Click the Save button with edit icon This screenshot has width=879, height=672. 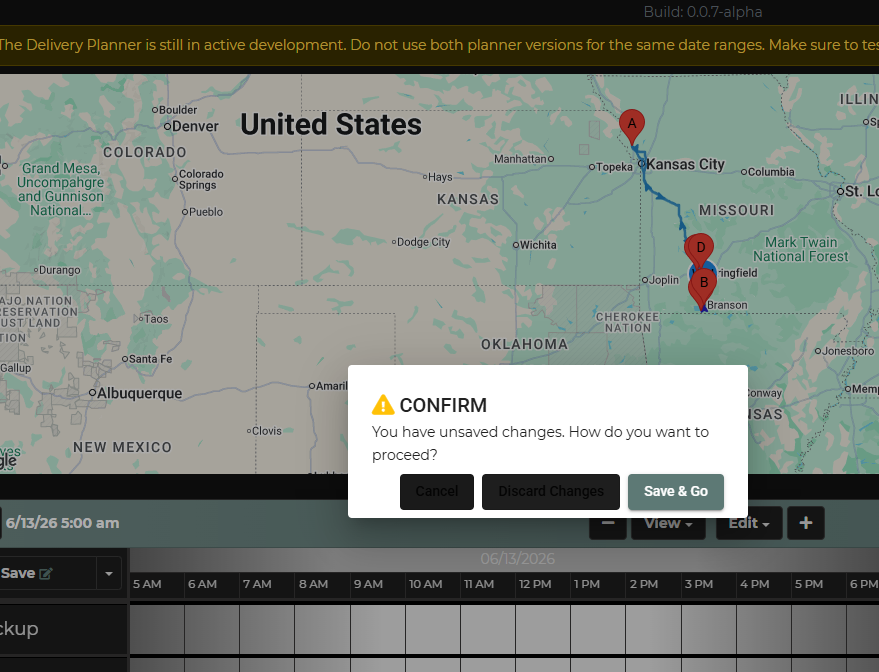click(47, 573)
